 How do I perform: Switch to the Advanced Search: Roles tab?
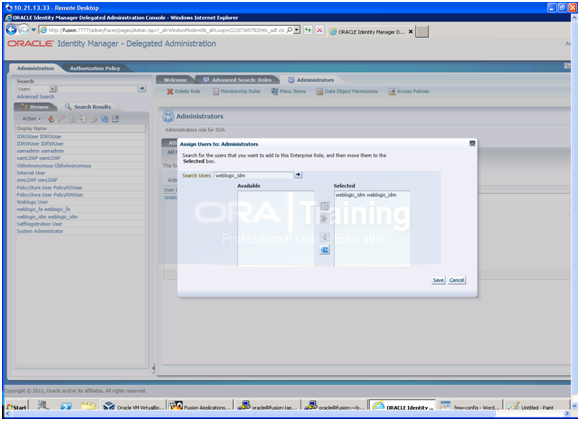237,80
